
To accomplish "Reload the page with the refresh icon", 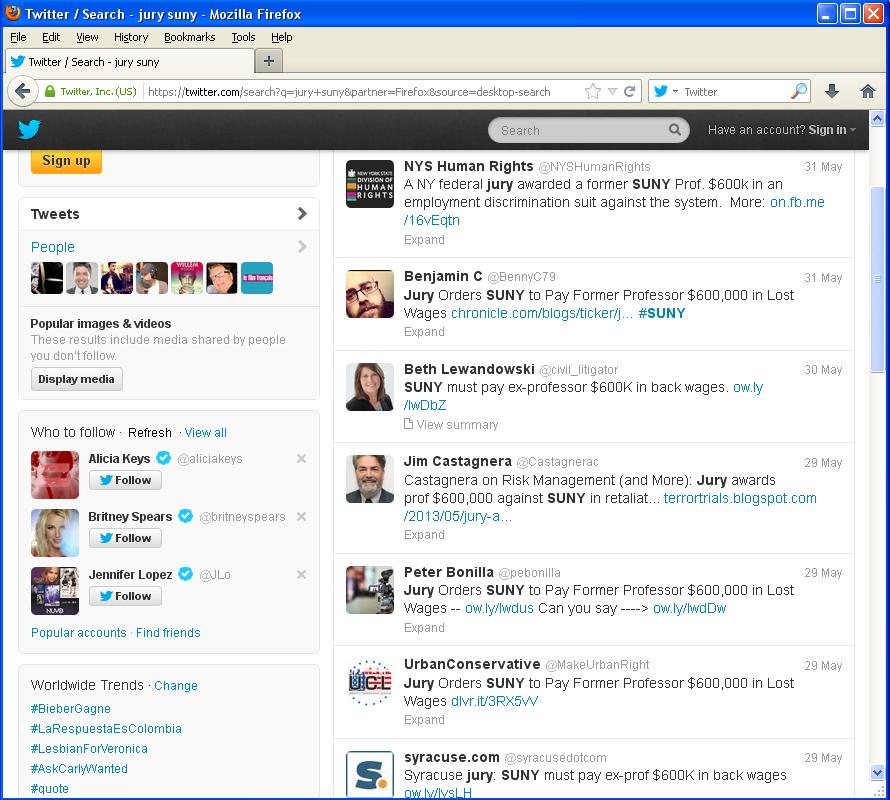I will tap(630, 91).
